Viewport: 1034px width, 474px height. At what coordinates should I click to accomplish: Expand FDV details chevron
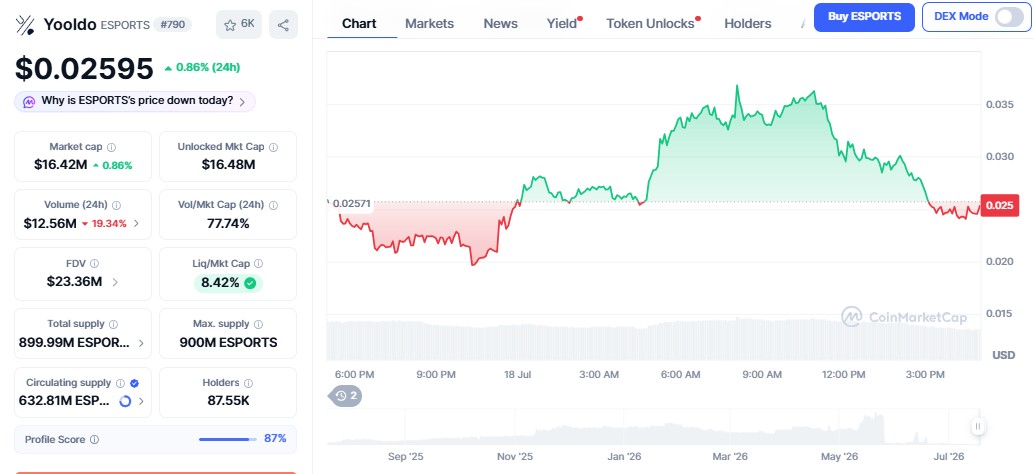point(115,282)
